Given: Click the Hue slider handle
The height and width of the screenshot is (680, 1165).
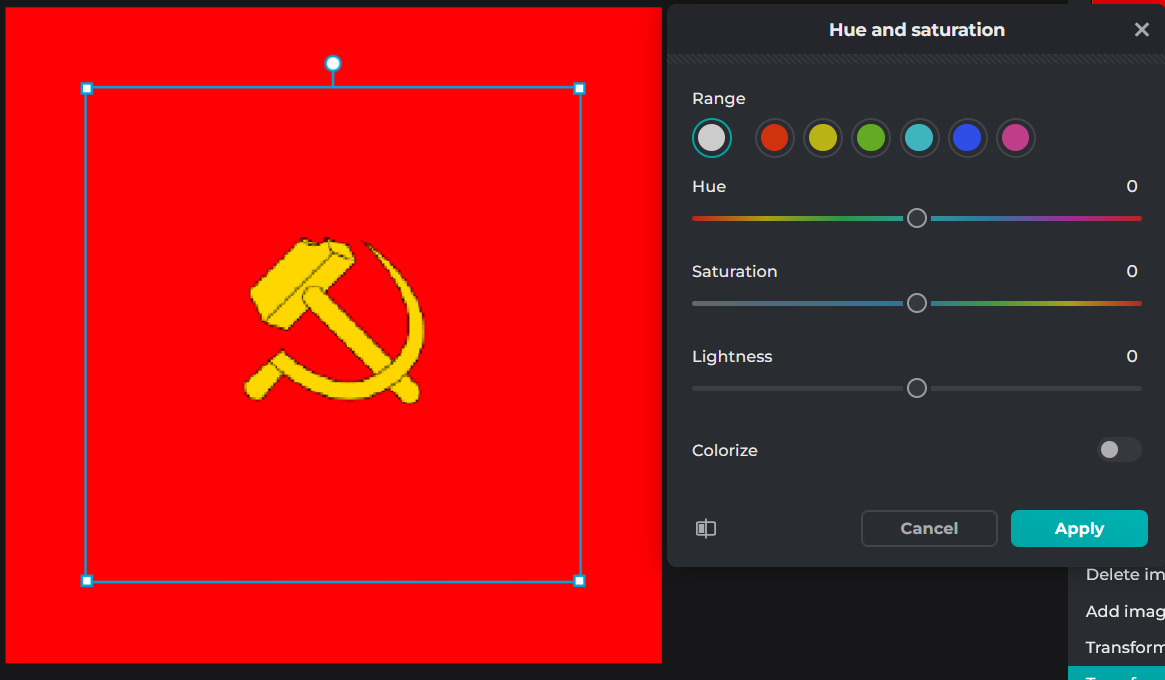Looking at the screenshot, I should click(917, 218).
